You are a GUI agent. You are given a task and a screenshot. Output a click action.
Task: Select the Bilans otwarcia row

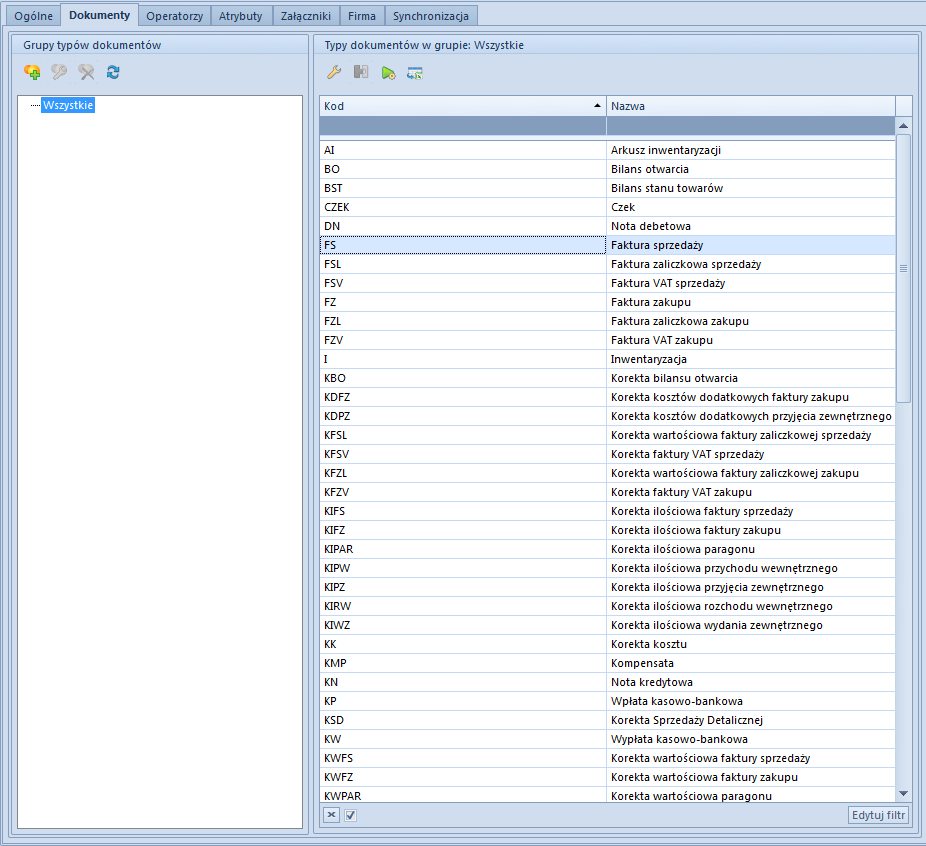click(x=607, y=169)
